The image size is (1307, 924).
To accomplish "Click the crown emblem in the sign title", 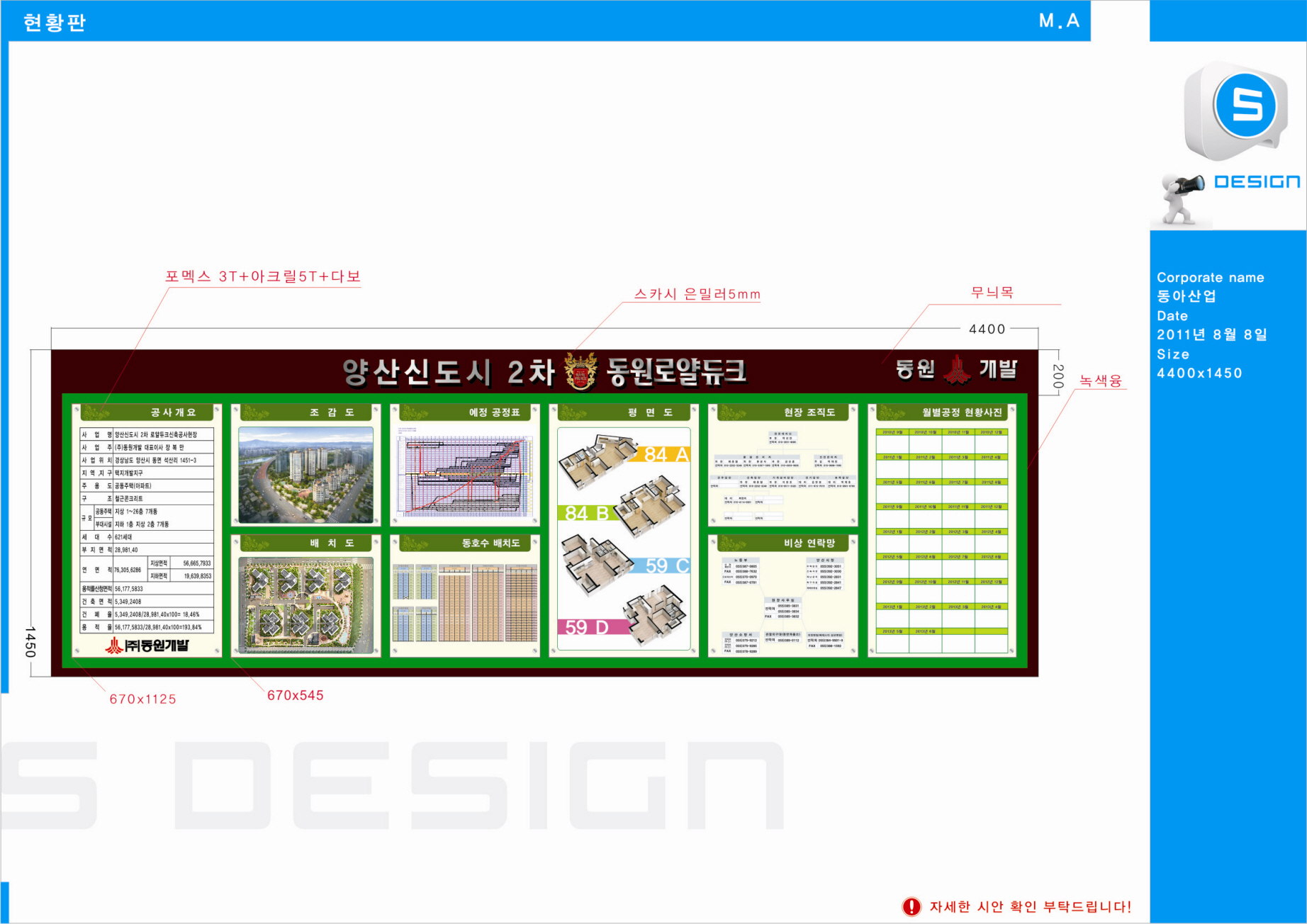I will pyautogui.click(x=580, y=371).
